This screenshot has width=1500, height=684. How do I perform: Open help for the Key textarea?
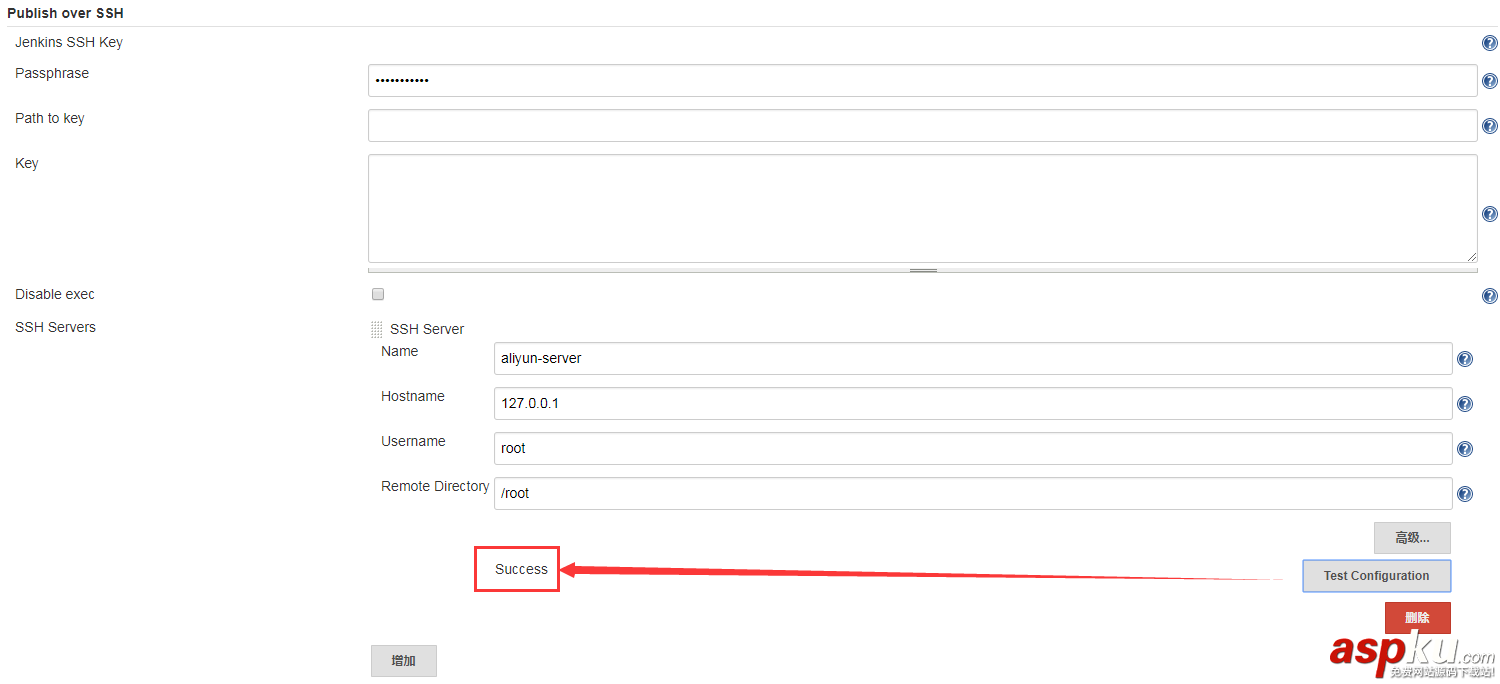pyautogui.click(x=1489, y=213)
